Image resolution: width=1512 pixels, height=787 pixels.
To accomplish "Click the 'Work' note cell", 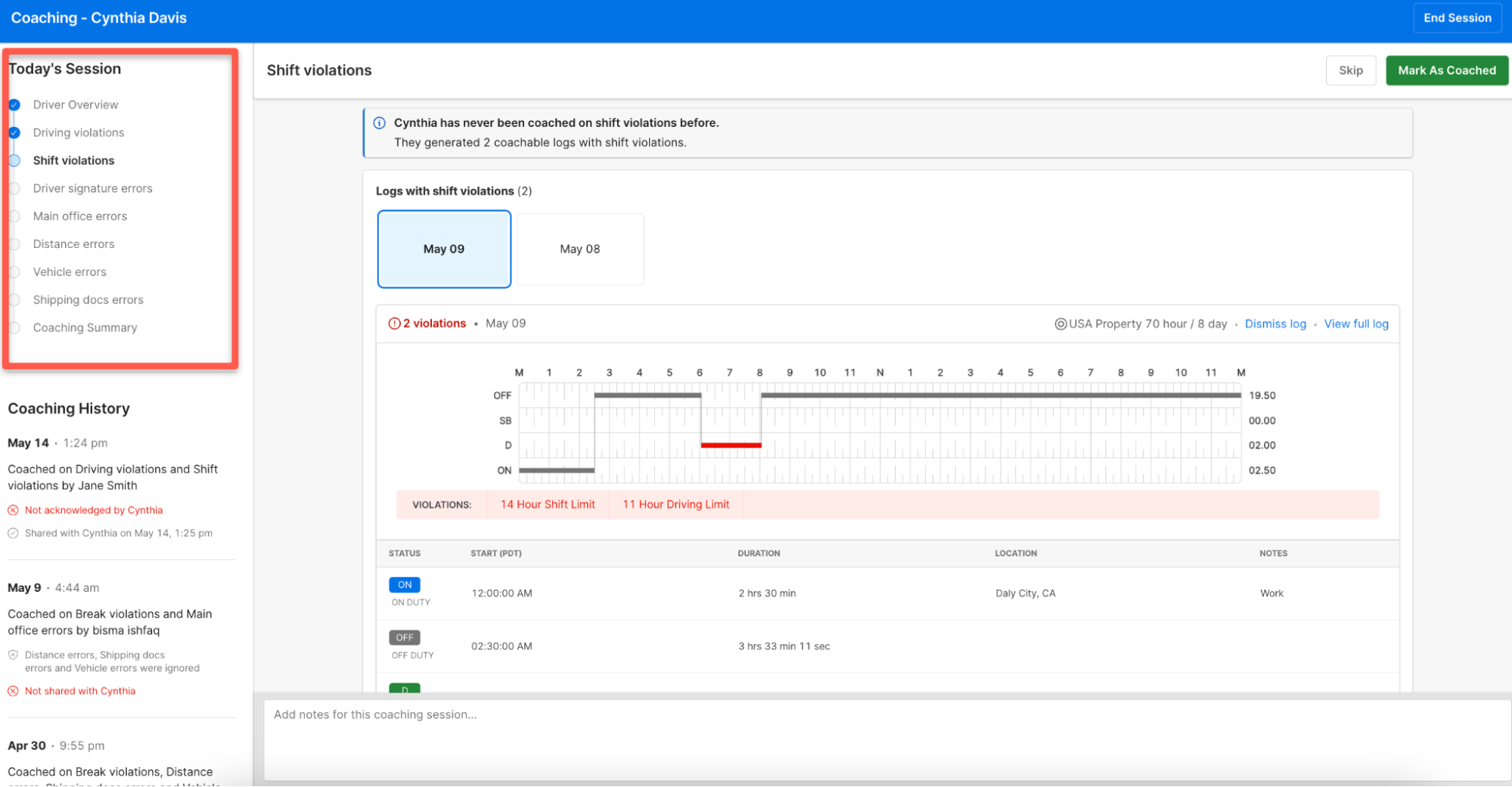I will pyautogui.click(x=1271, y=593).
